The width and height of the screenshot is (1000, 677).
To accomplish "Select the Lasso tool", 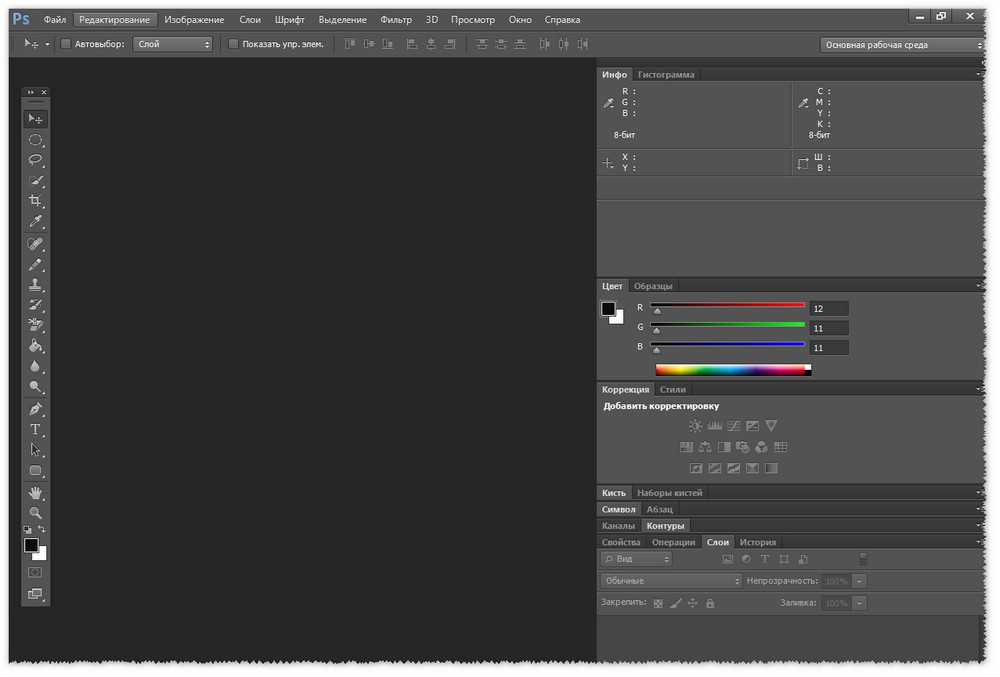I will 35,160.
